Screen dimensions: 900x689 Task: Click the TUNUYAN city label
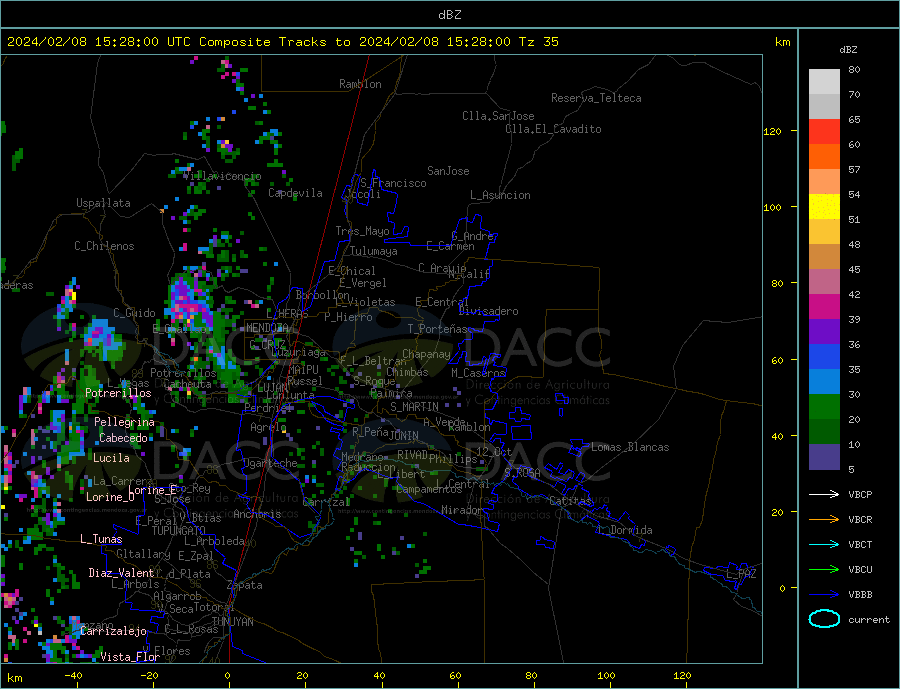pos(232,622)
